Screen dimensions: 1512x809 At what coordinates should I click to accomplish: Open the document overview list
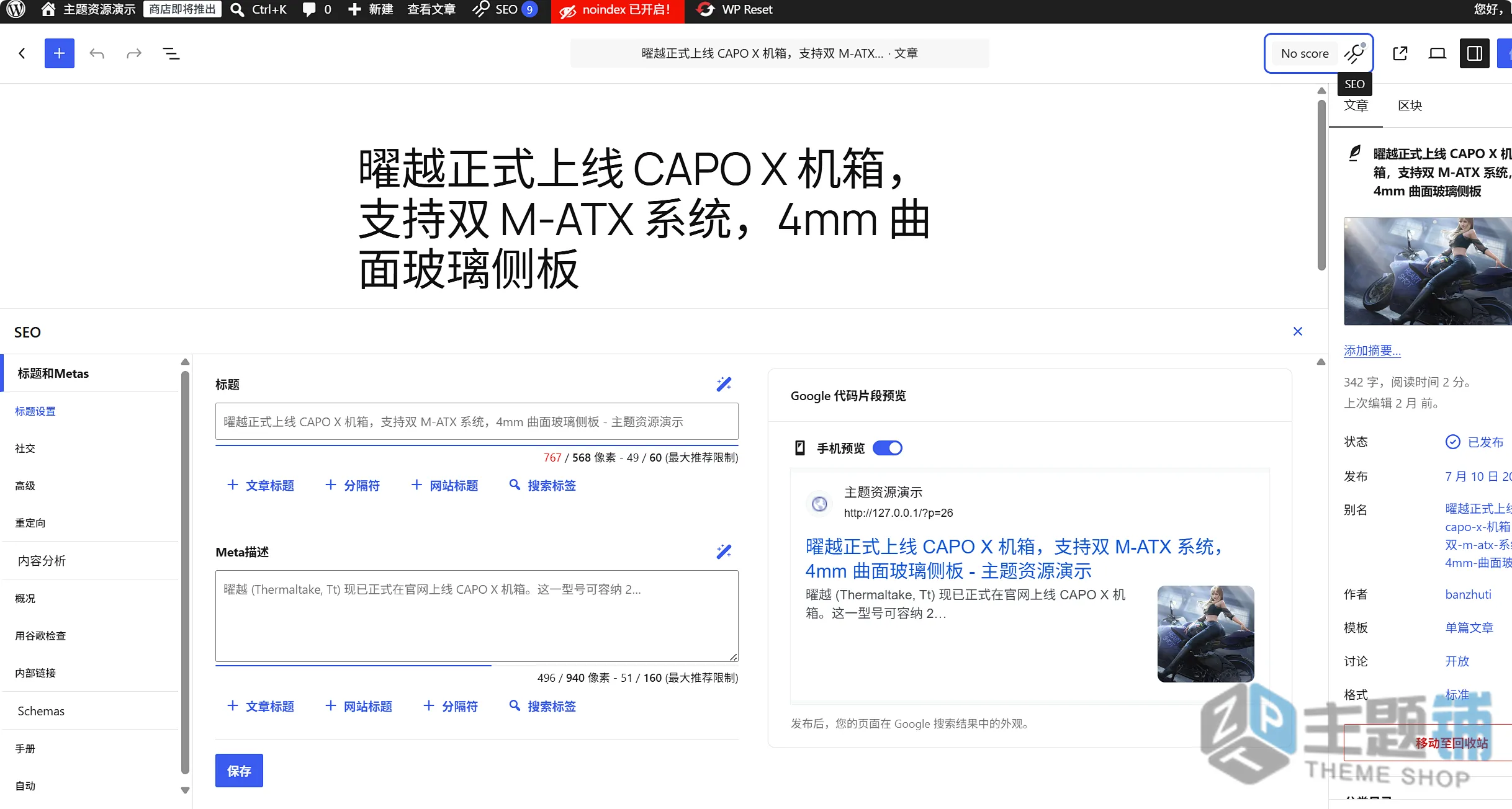coord(171,53)
